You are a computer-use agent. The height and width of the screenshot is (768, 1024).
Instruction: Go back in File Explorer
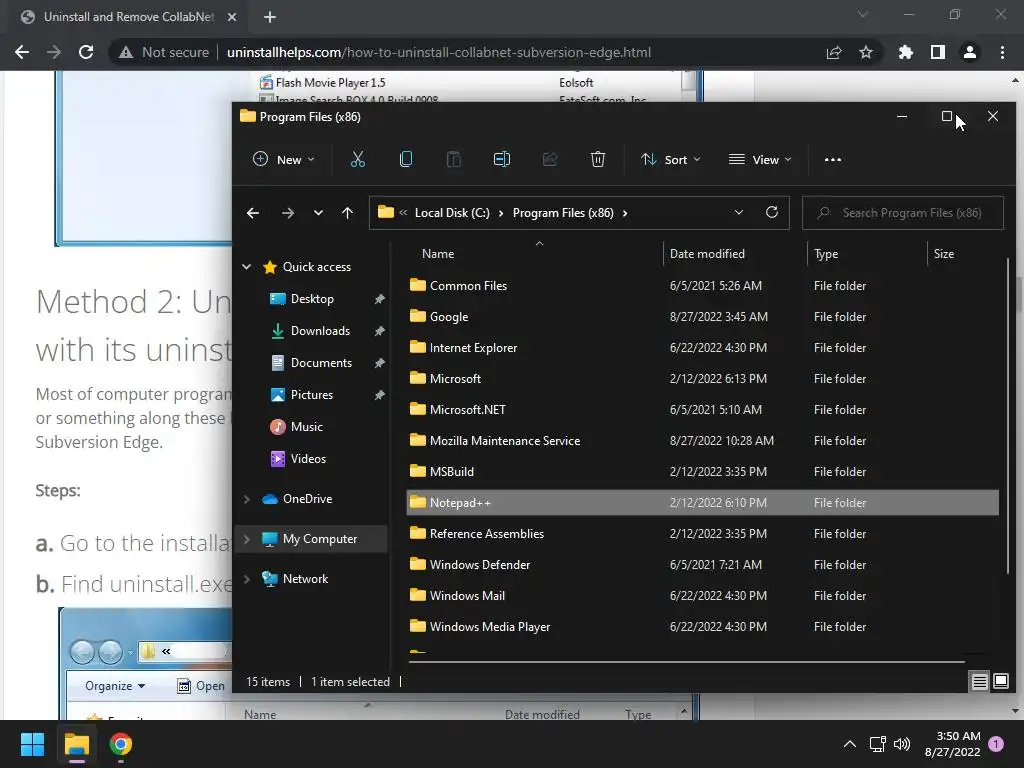253,213
